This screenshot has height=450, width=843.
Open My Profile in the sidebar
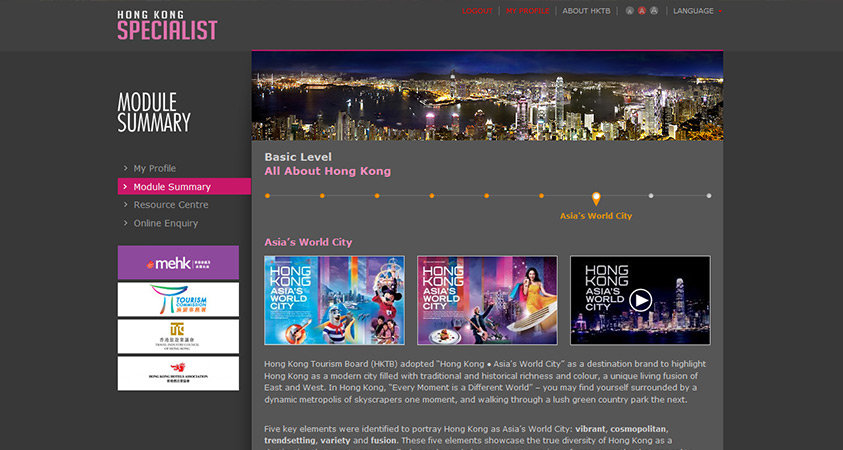(154, 168)
